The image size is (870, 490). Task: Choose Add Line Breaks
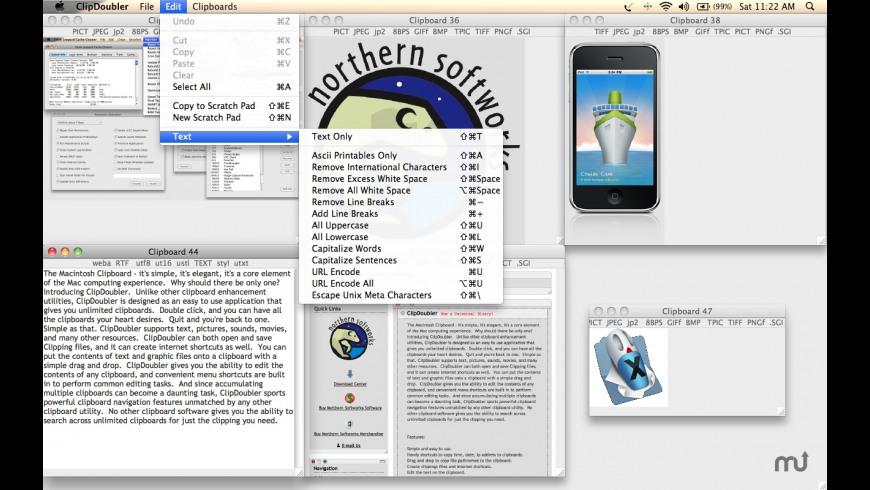pyautogui.click(x=401, y=214)
